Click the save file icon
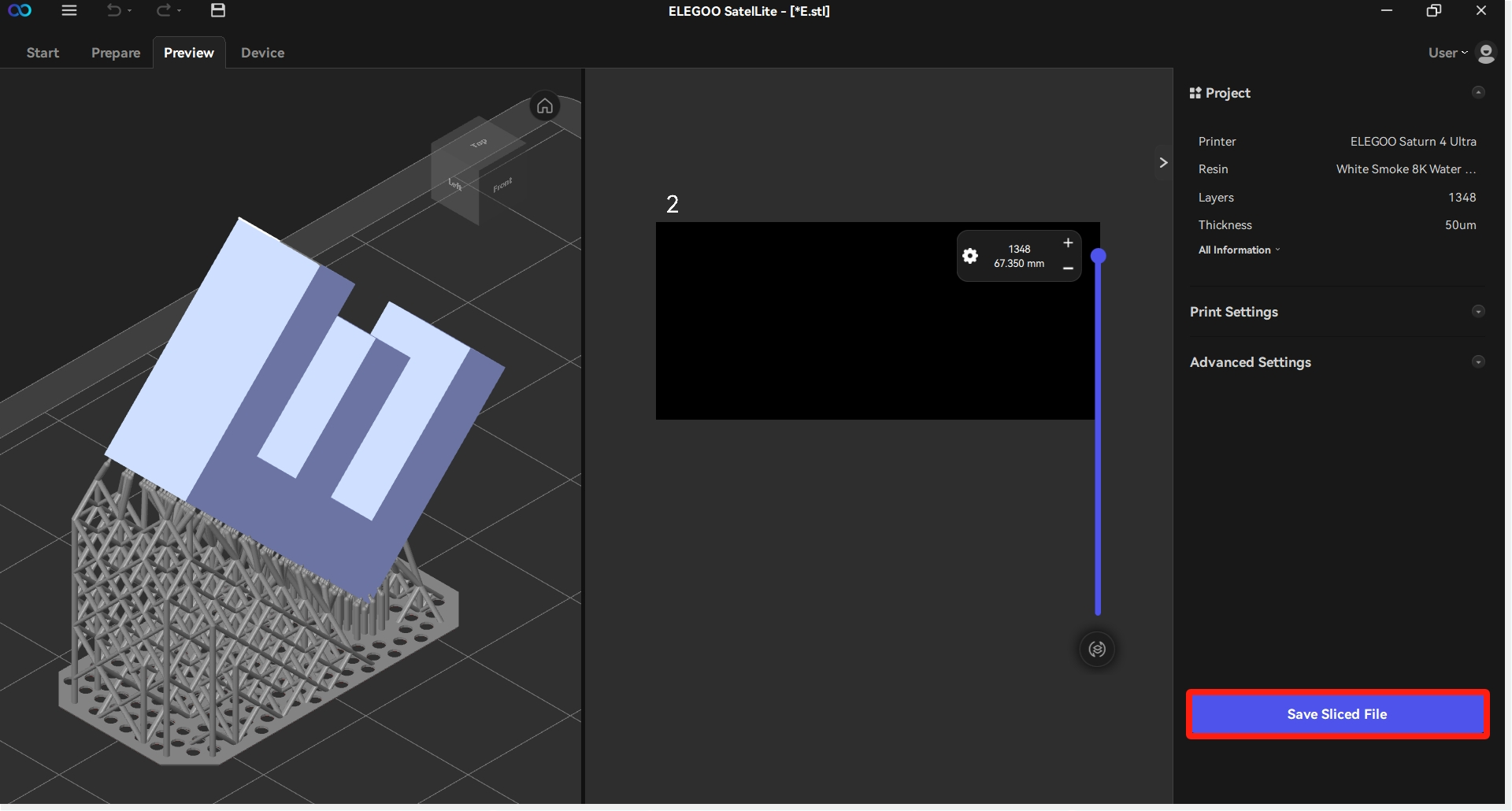This screenshot has width=1512, height=811. pos(218,11)
